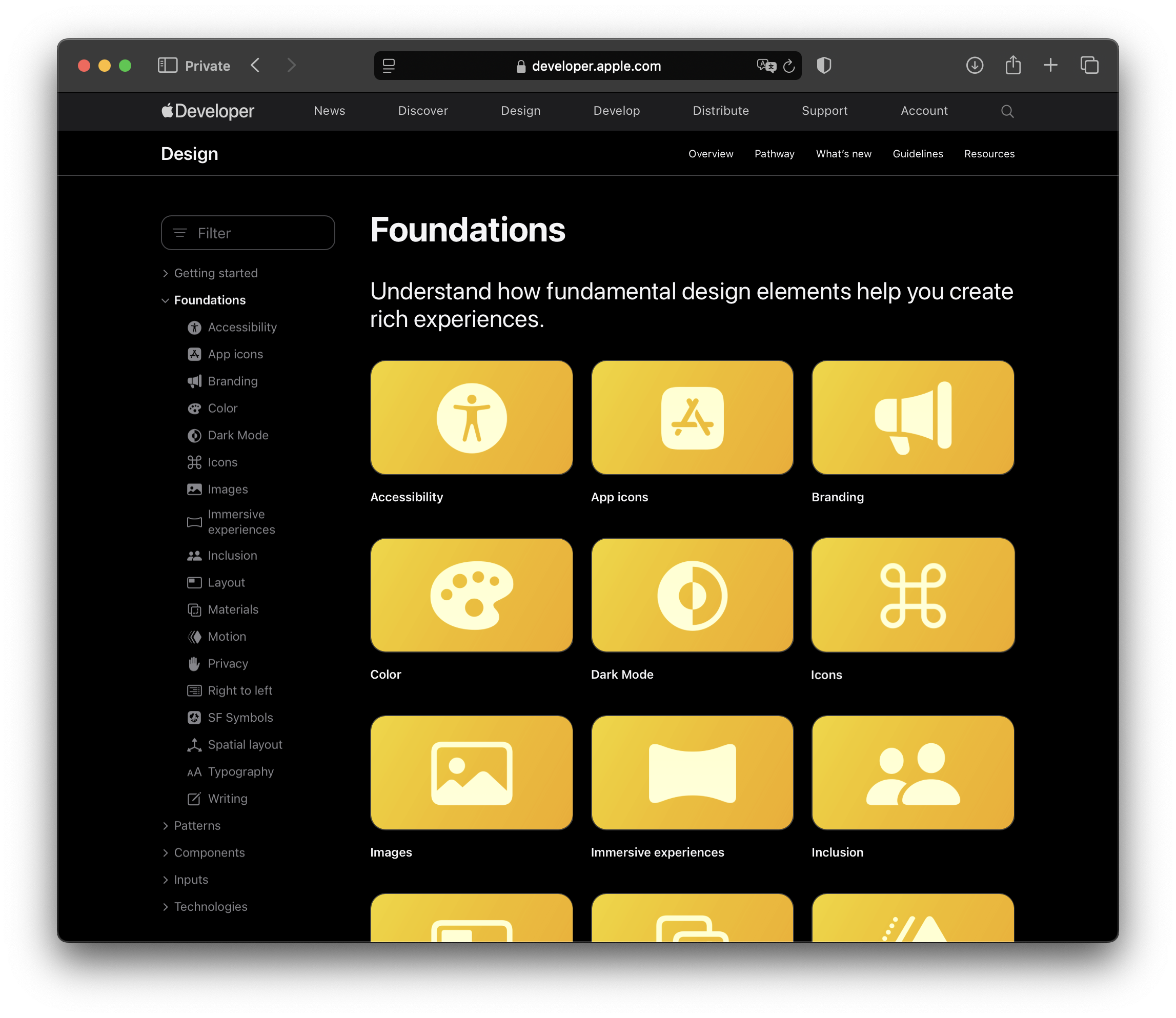The width and height of the screenshot is (1176, 1018).
Task: Expand the Patterns sidebar section
Action: (x=165, y=826)
